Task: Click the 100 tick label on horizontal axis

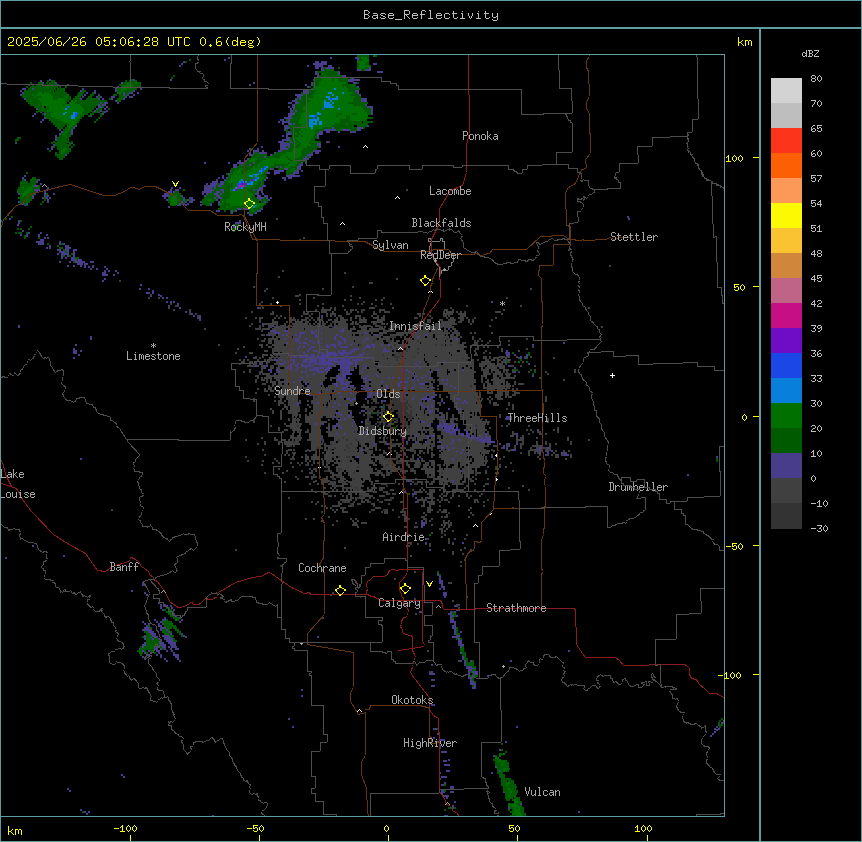Action: (643, 828)
